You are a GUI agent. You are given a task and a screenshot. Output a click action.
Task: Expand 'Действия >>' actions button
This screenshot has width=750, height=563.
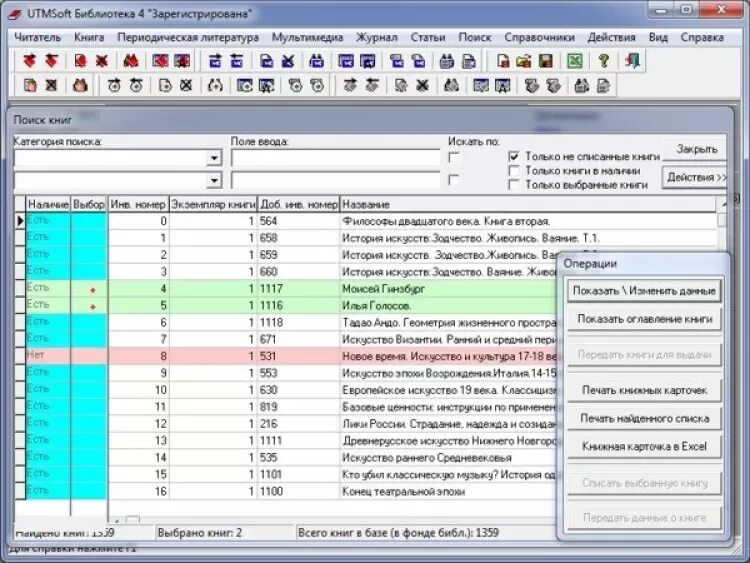[x=695, y=177]
